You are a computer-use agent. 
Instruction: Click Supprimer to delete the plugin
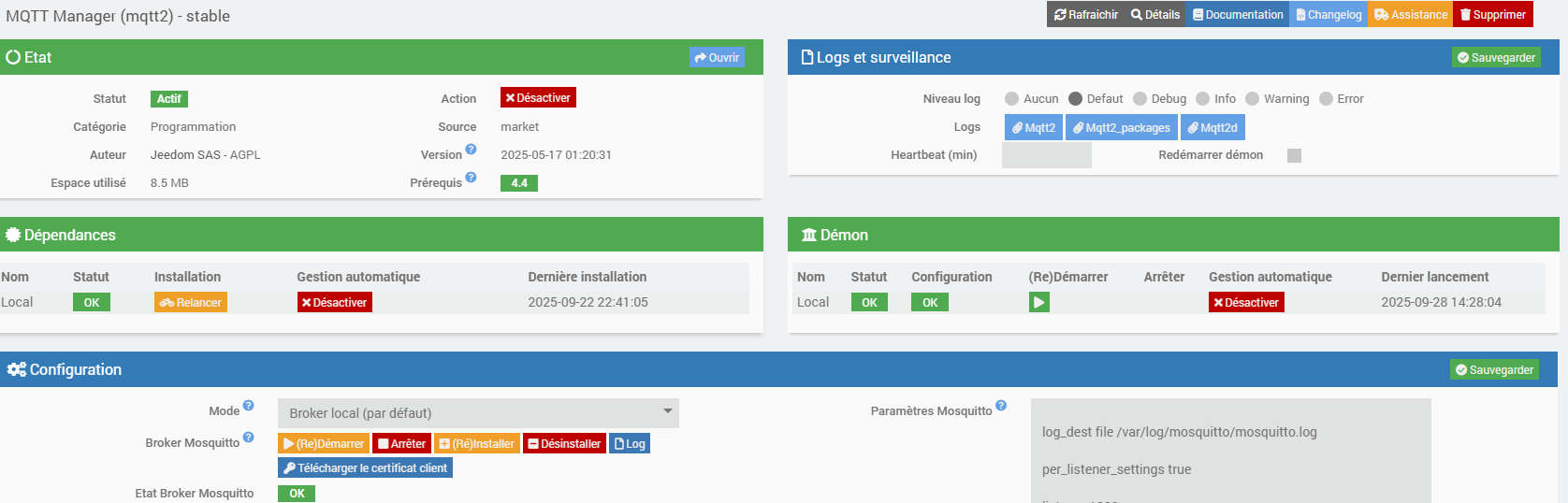1492,14
